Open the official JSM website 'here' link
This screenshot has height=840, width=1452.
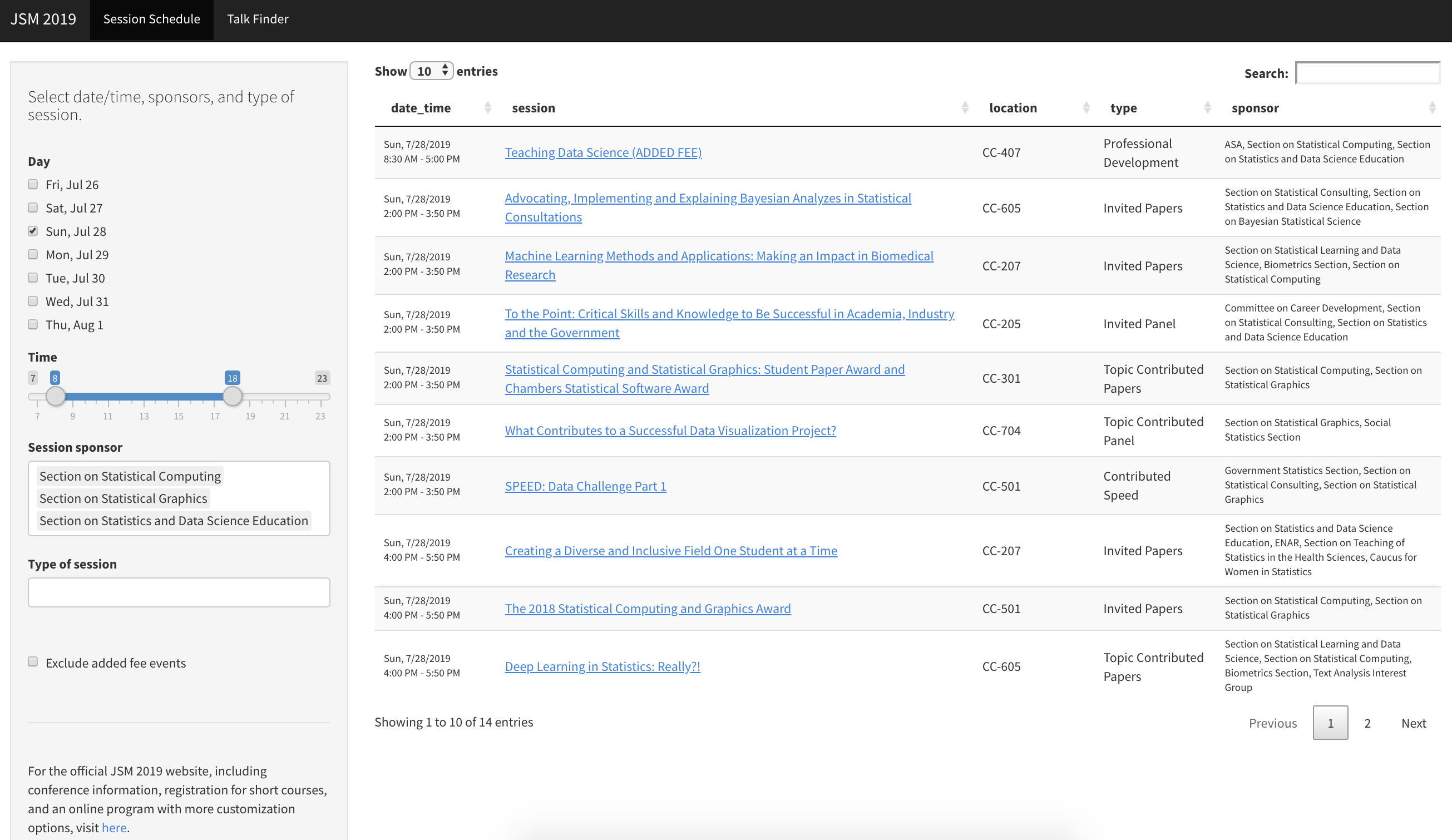[114, 828]
